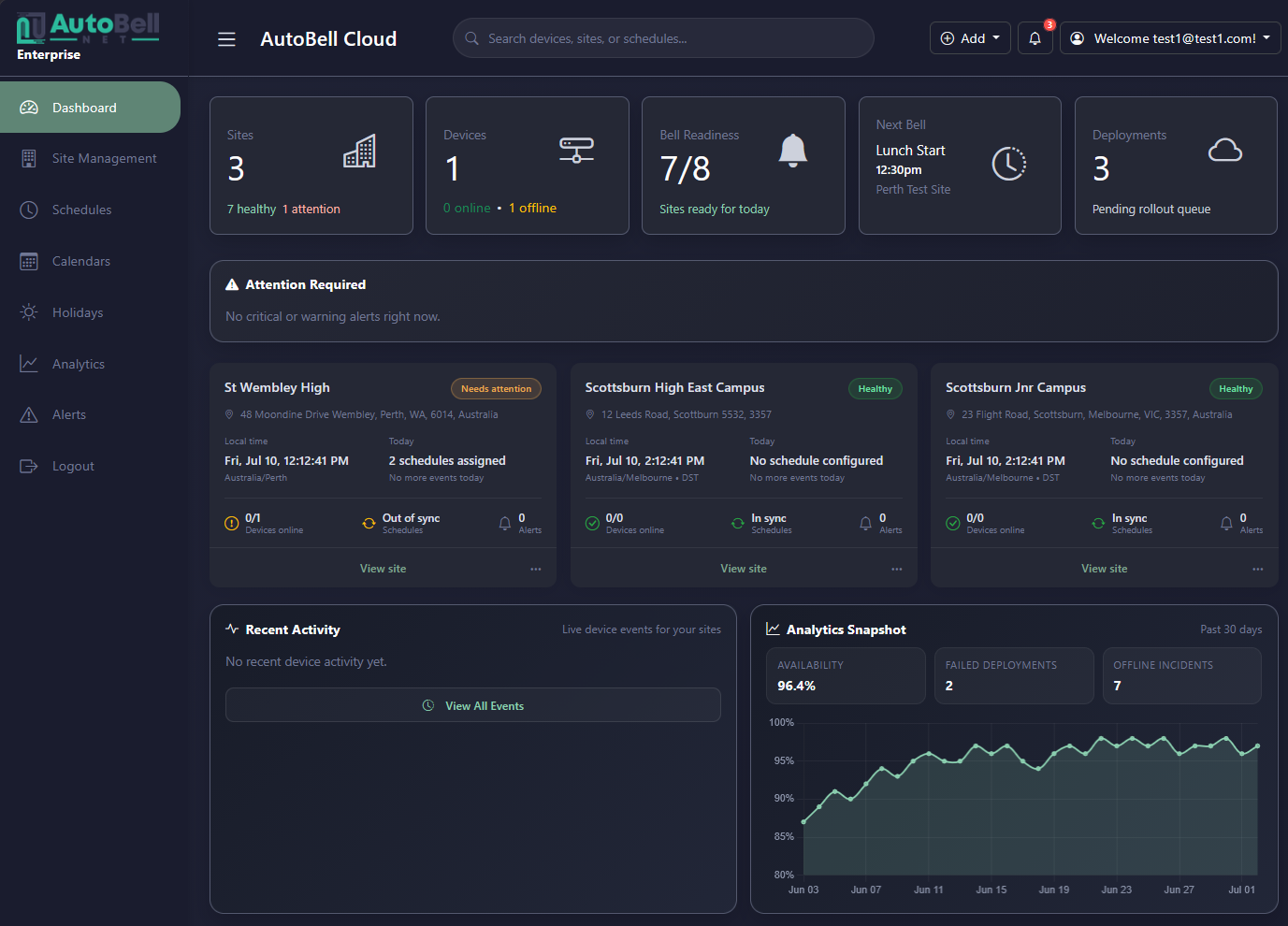Click the Sites building icon
This screenshot has height=926, width=1288.
359,151
